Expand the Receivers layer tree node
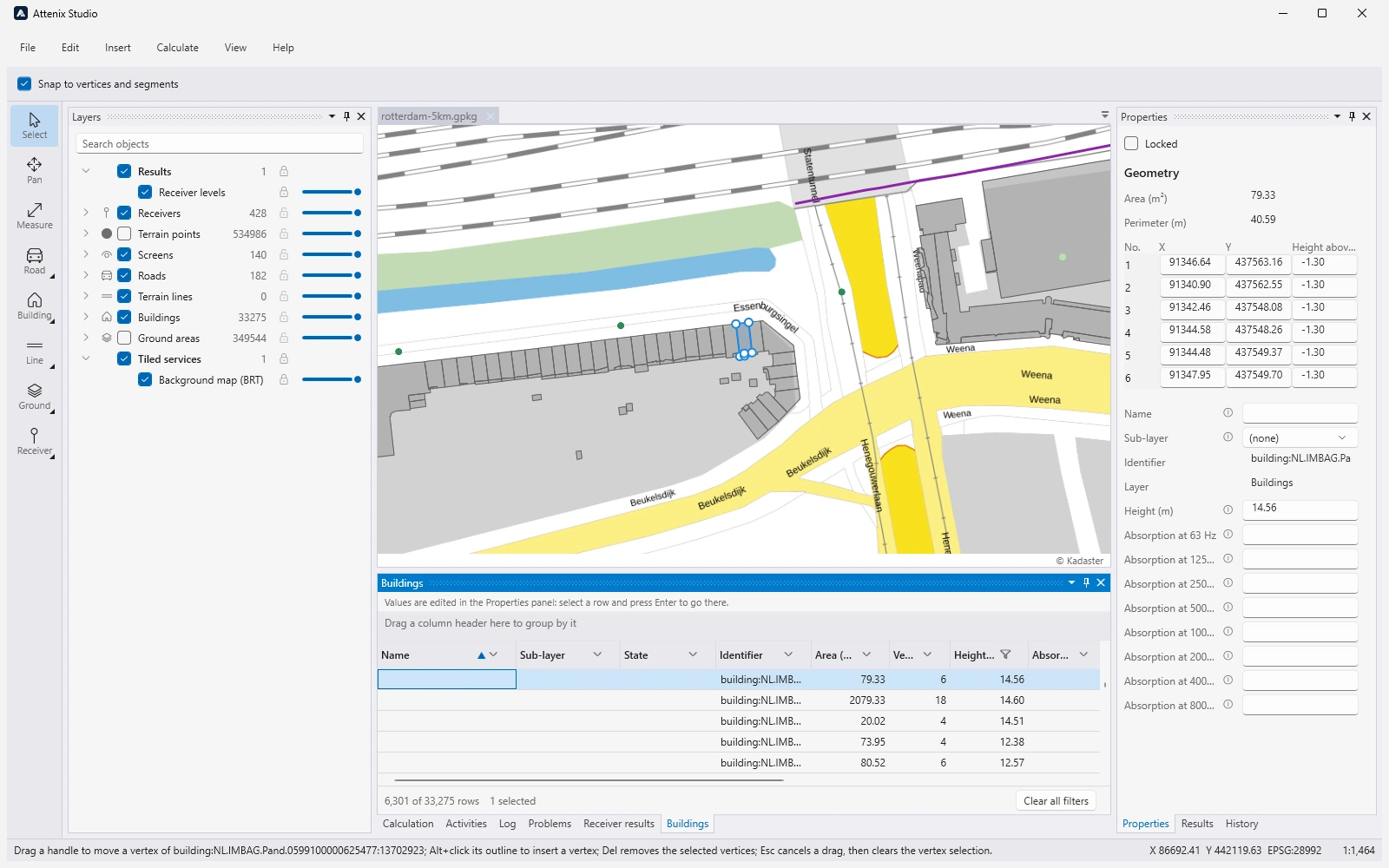 86,213
